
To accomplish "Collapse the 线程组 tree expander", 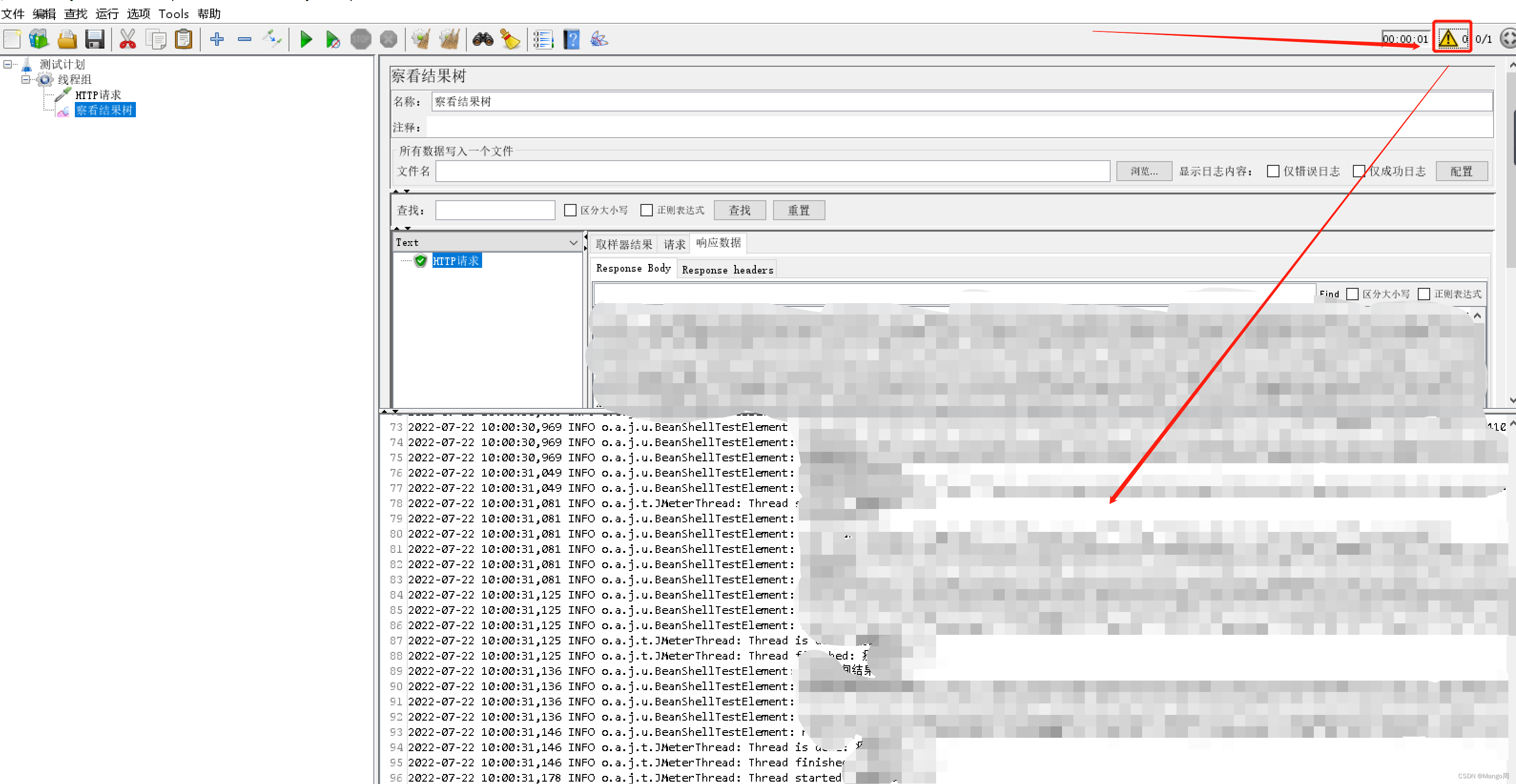I will 26,80.
